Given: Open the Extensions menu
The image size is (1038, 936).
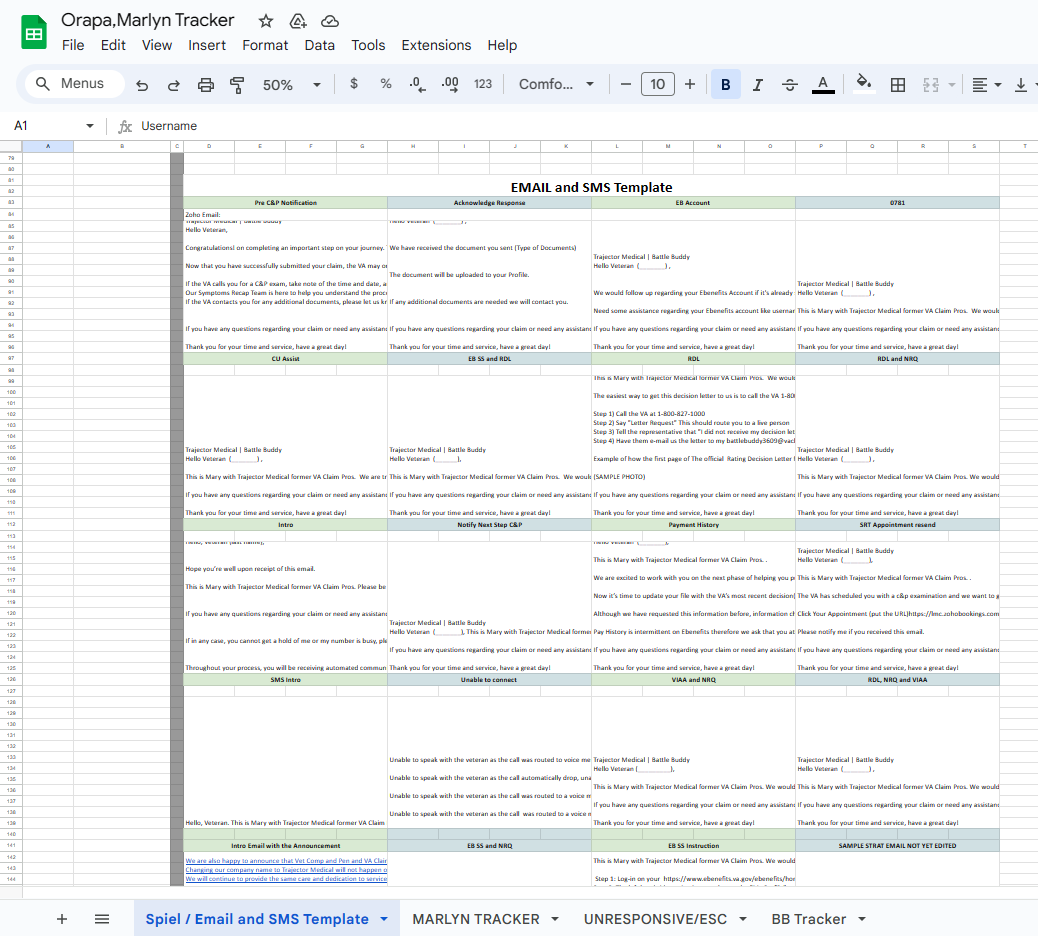Looking at the screenshot, I should [436, 45].
